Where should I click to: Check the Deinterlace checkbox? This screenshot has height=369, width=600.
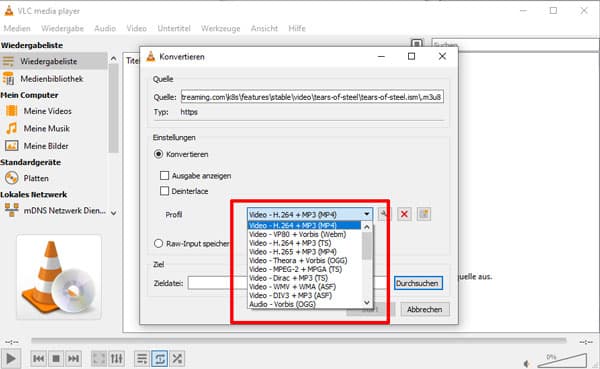tap(164, 191)
